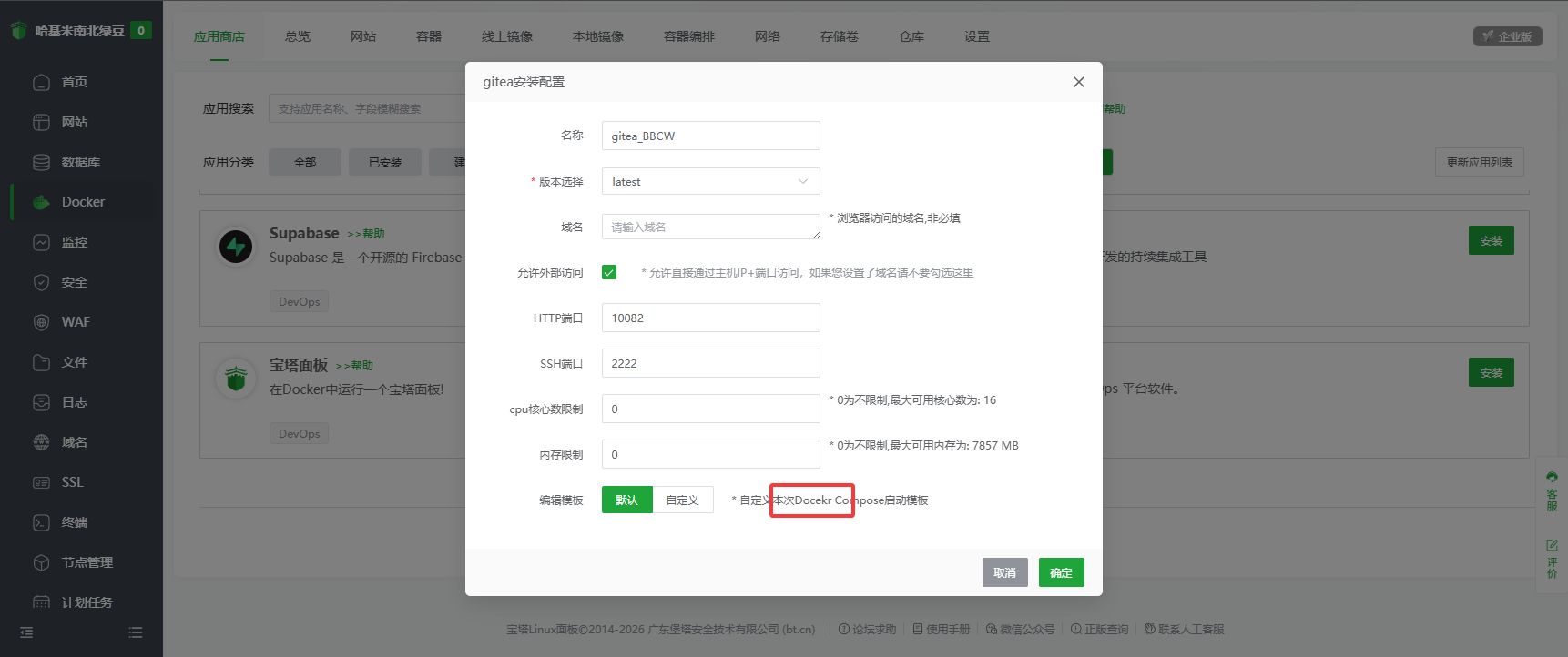Click the cpu核心数限制 field
The image size is (1568, 657).
pyautogui.click(x=711, y=409)
